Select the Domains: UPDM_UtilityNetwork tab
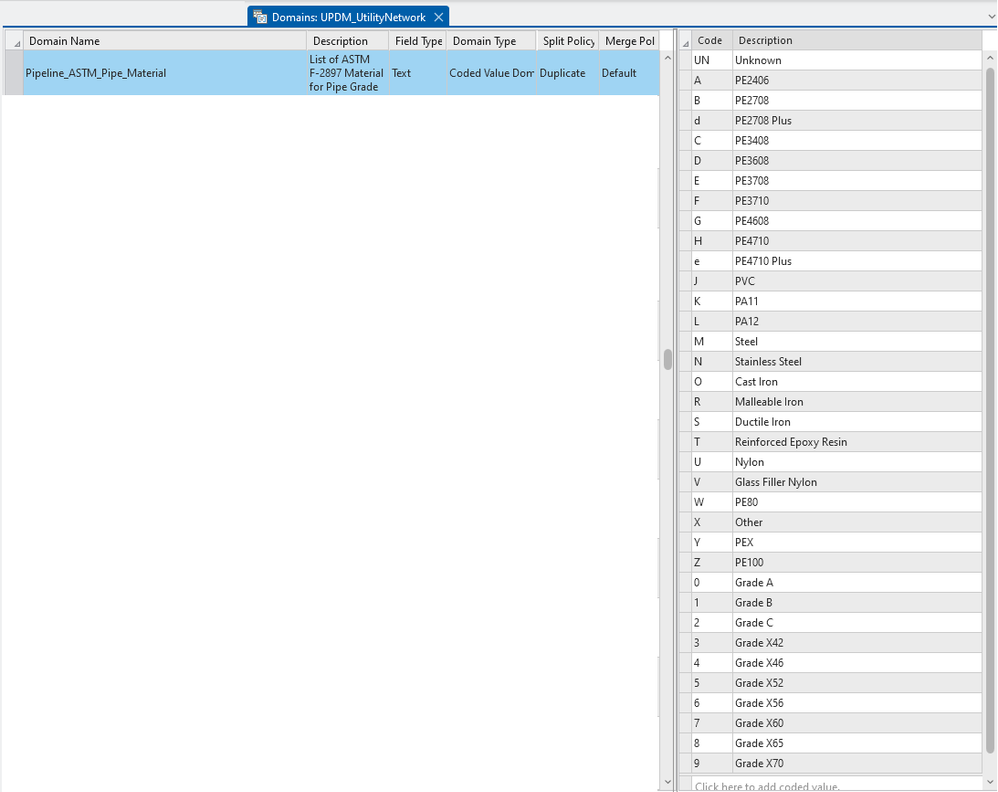Viewport: 998px width, 792px height. point(348,17)
